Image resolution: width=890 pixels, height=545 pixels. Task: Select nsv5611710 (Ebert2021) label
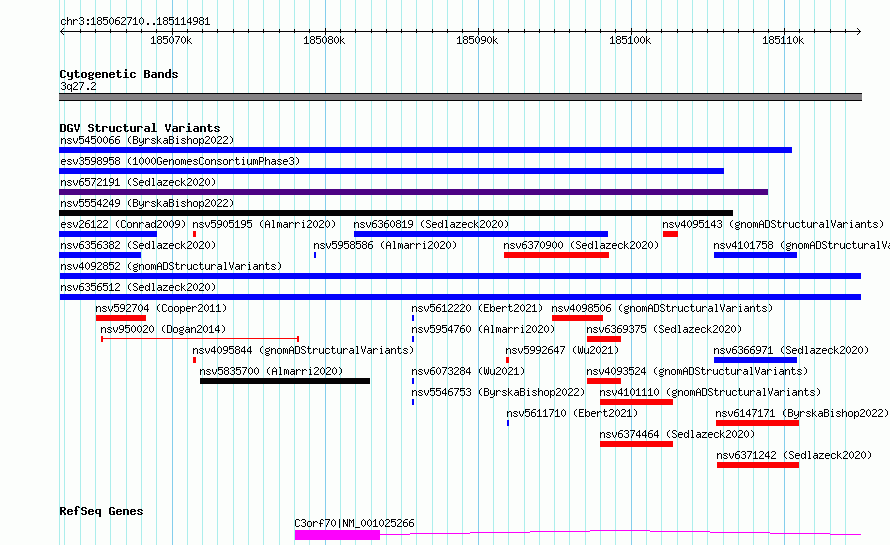(x=572, y=413)
